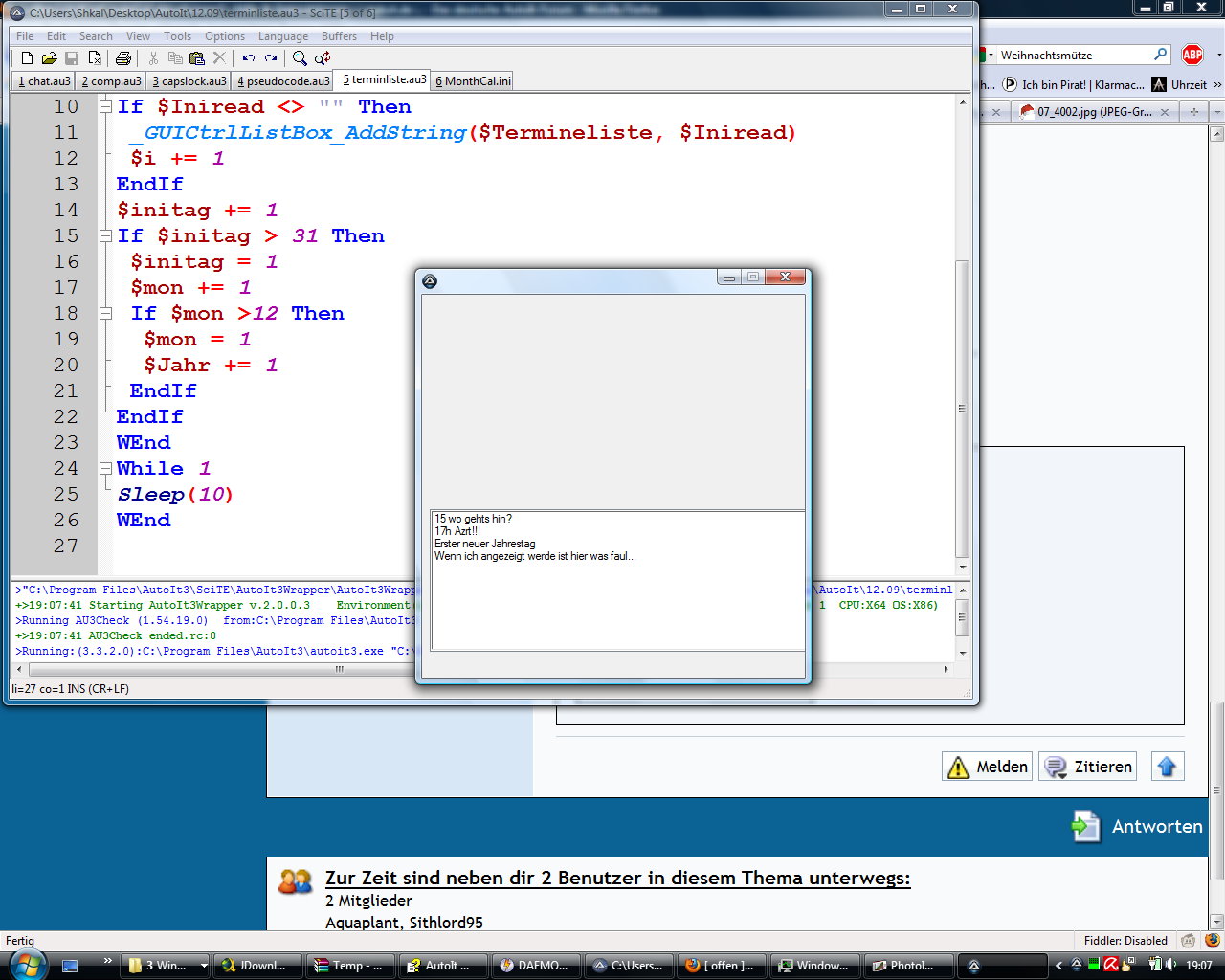Click the Redo arrow icon
Viewport: 1225px width, 980px height.
[271, 58]
